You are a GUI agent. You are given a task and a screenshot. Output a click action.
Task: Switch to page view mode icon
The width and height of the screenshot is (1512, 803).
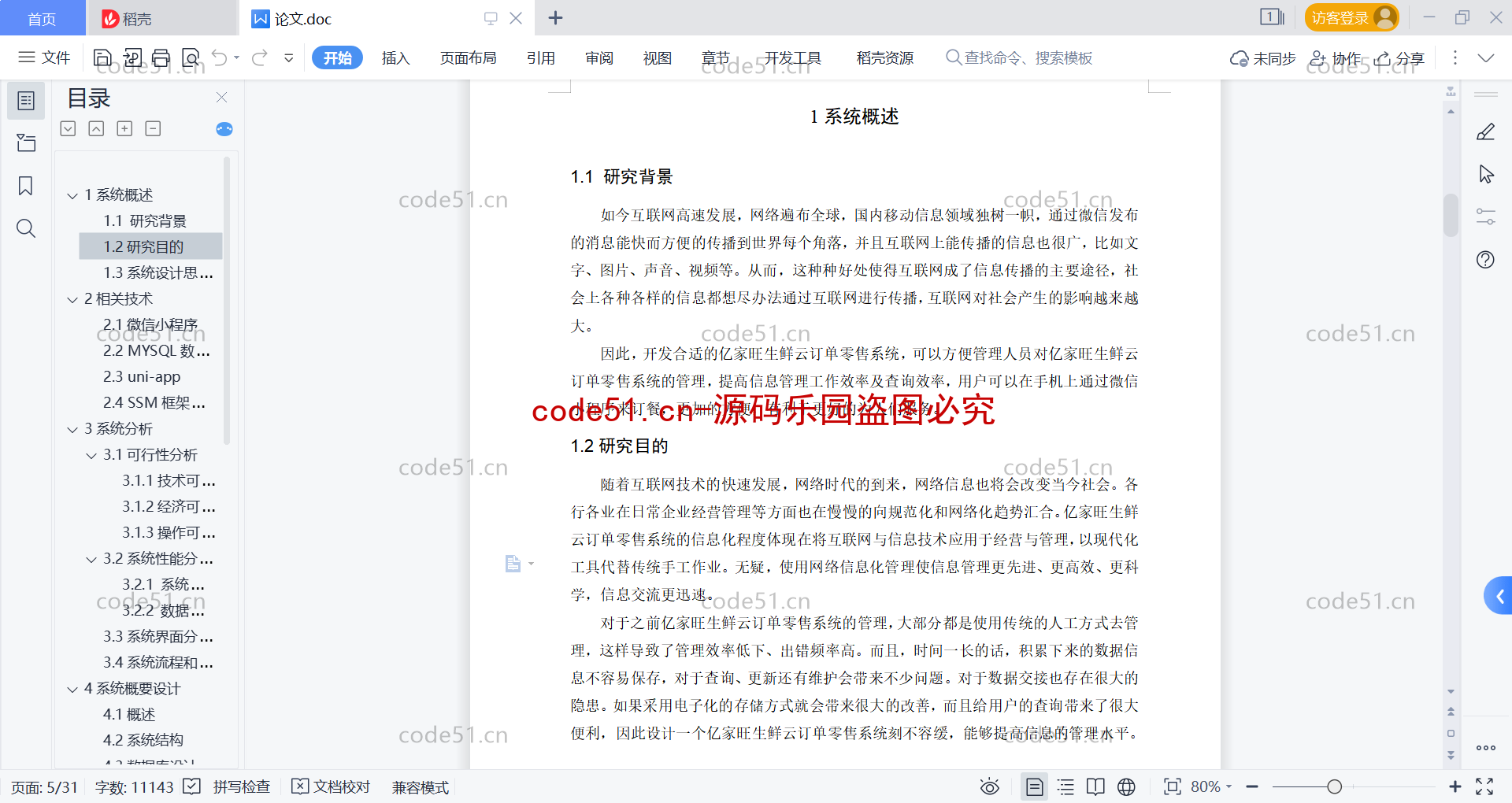click(x=1034, y=786)
